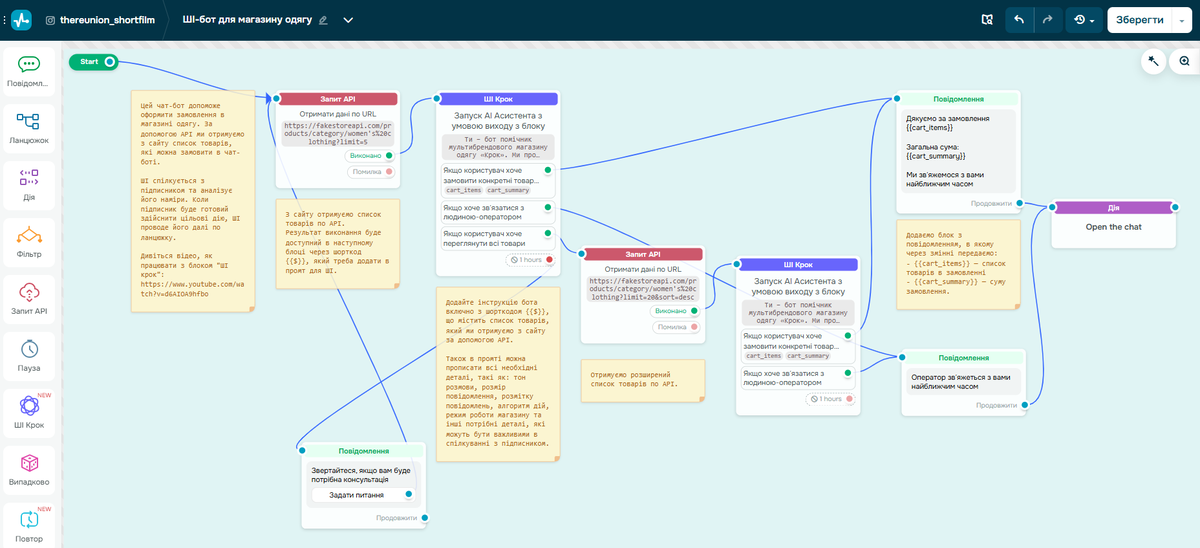Select the first Запит API block header
The height and width of the screenshot is (548, 1200).
pos(337,99)
